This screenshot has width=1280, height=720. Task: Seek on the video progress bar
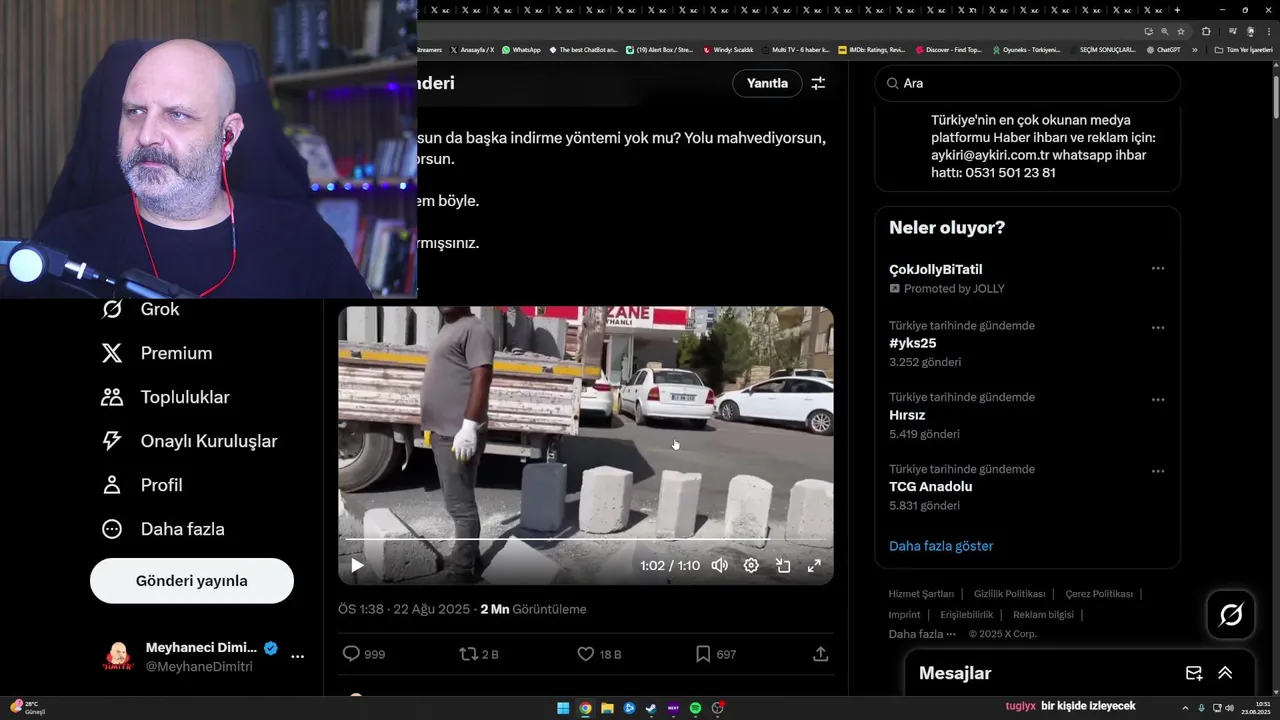click(x=585, y=539)
